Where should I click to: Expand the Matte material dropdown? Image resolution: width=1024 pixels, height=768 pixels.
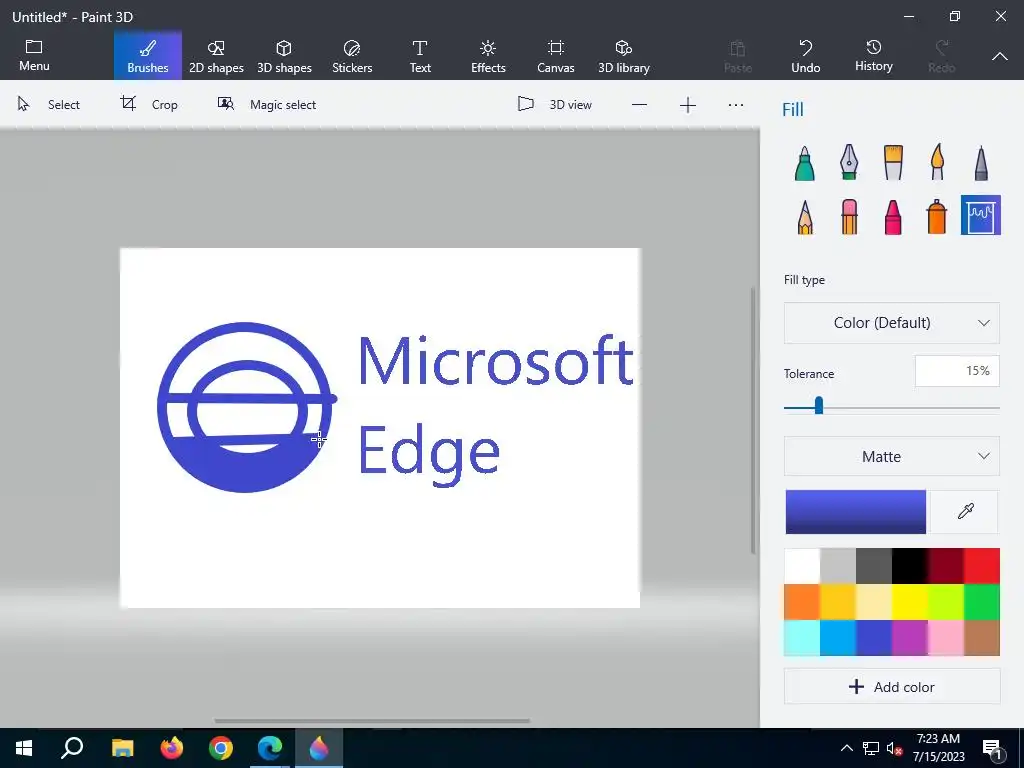click(x=891, y=456)
